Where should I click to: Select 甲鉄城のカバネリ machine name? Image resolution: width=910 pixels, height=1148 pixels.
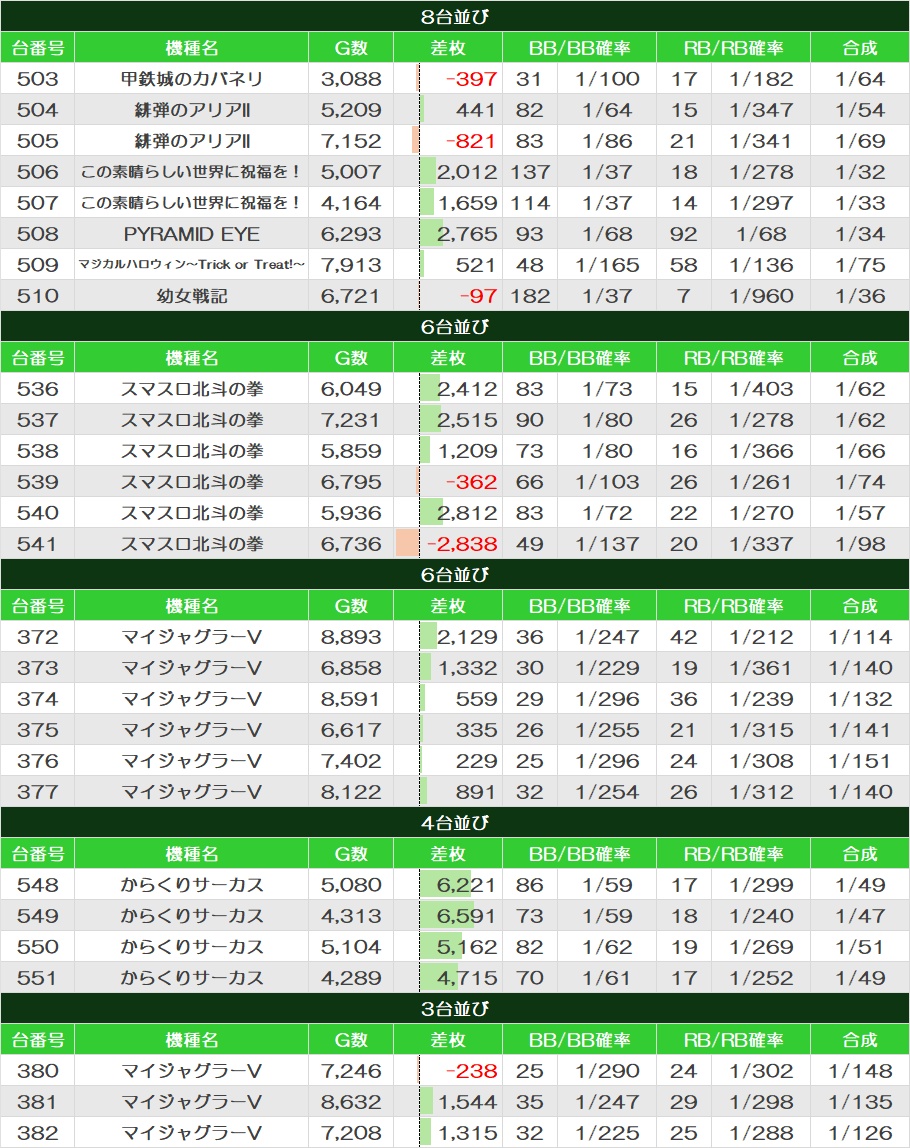(192, 78)
